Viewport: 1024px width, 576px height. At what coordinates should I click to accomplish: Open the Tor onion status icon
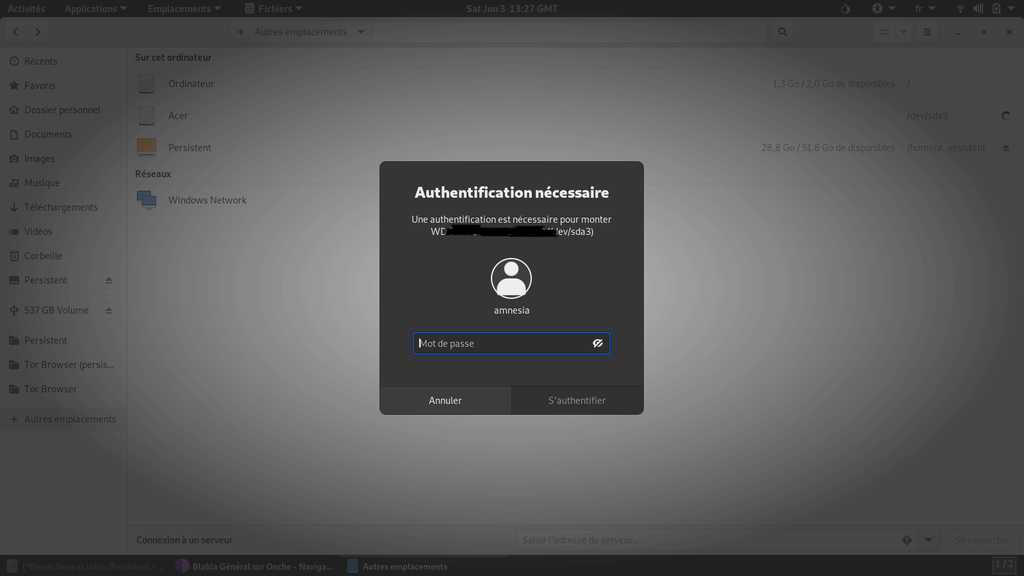[845, 9]
